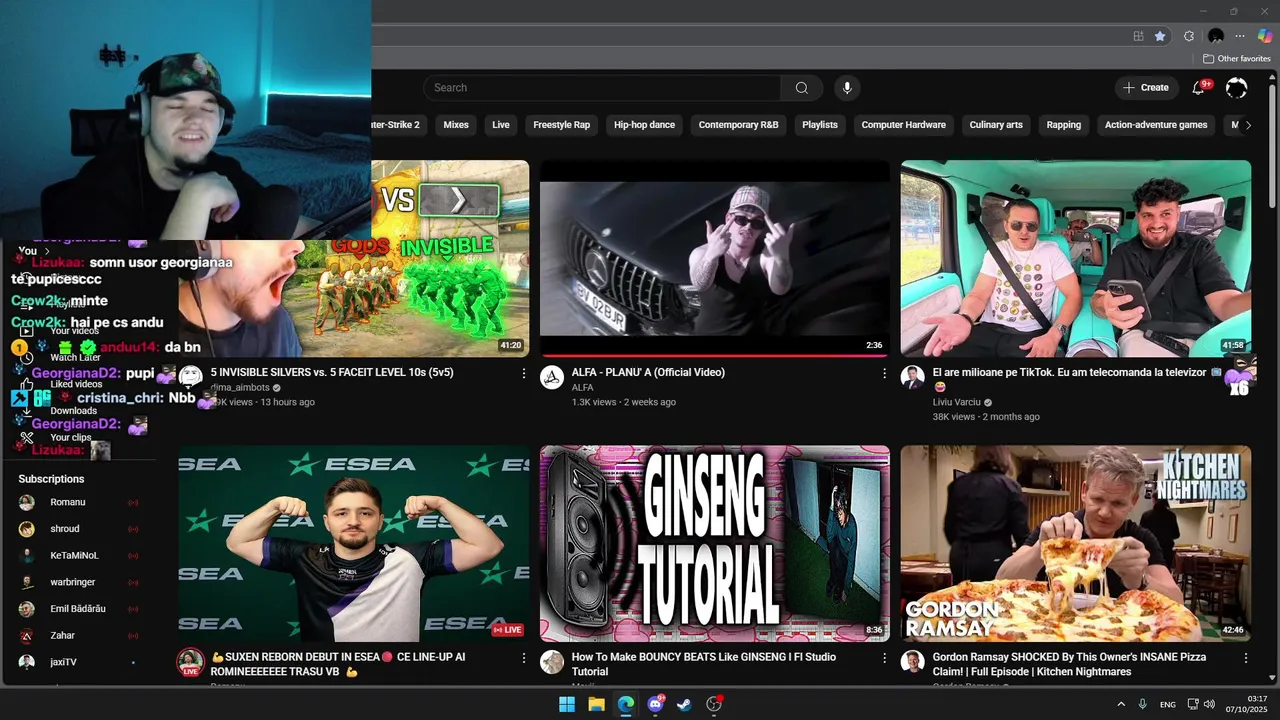Click the favorites star in address bar

pos(1160,36)
